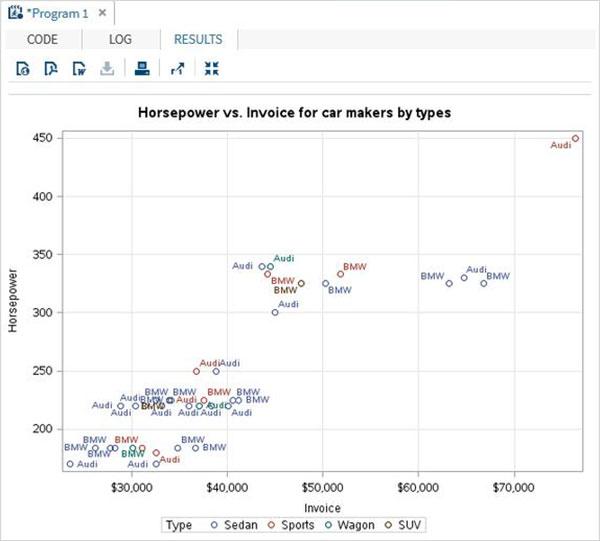
Task: Click the Audi sedan point at 300 horsepower
Action: click(275, 313)
